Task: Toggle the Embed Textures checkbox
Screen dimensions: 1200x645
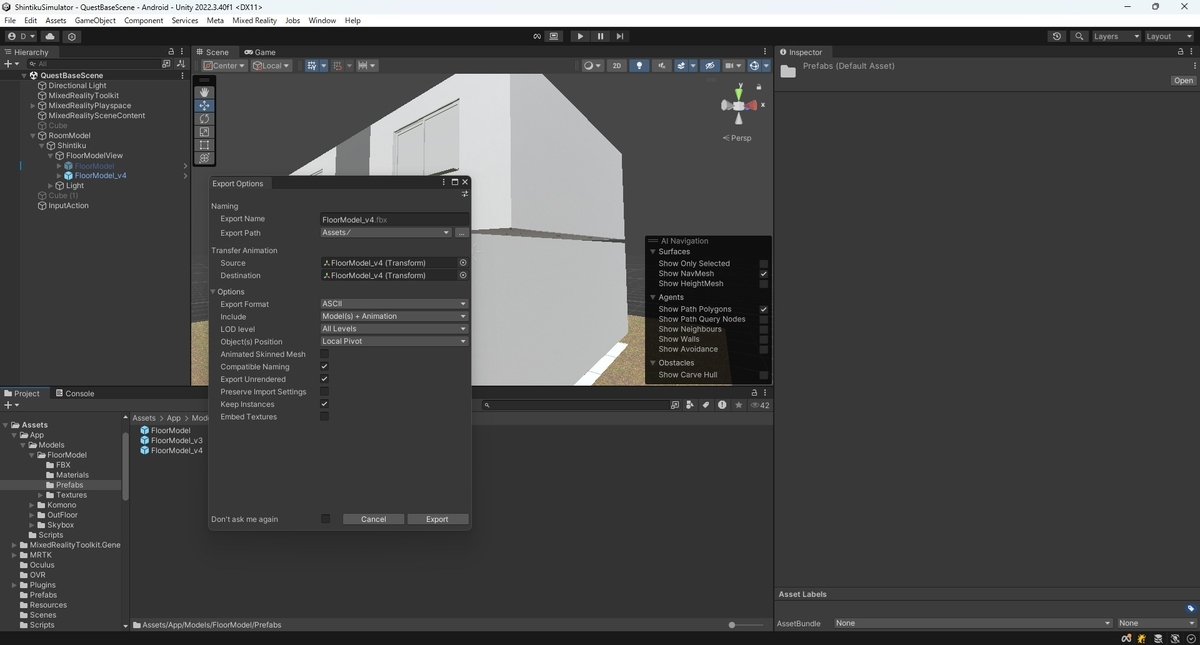Action: coord(324,417)
